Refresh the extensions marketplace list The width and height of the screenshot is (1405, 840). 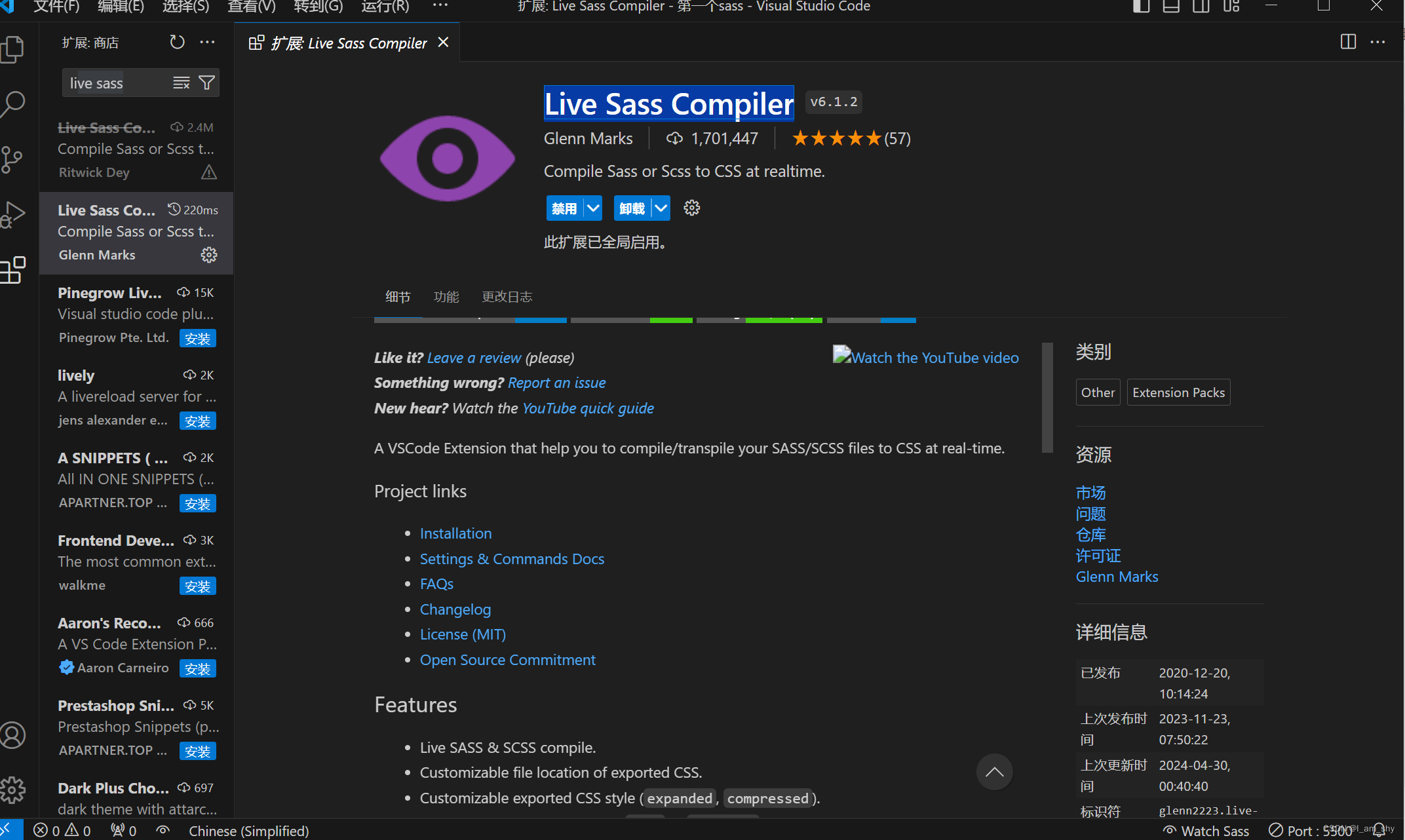177,43
